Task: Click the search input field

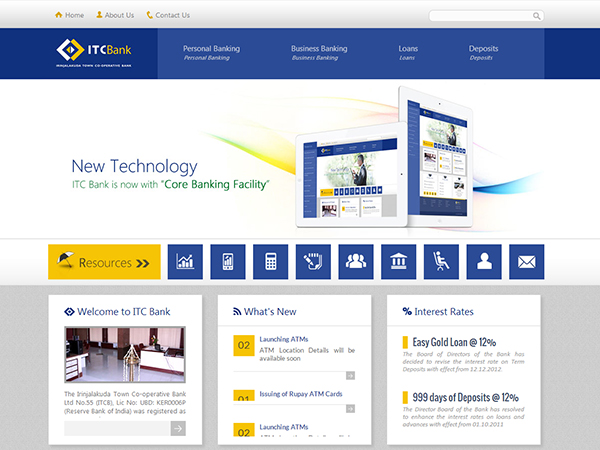Action: pos(480,16)
